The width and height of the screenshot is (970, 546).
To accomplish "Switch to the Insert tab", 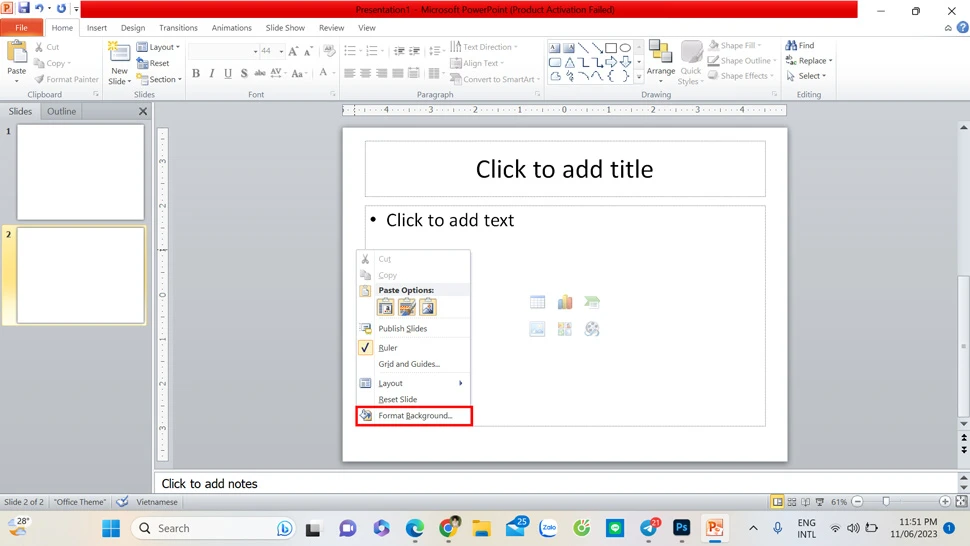I will point(97,28).
